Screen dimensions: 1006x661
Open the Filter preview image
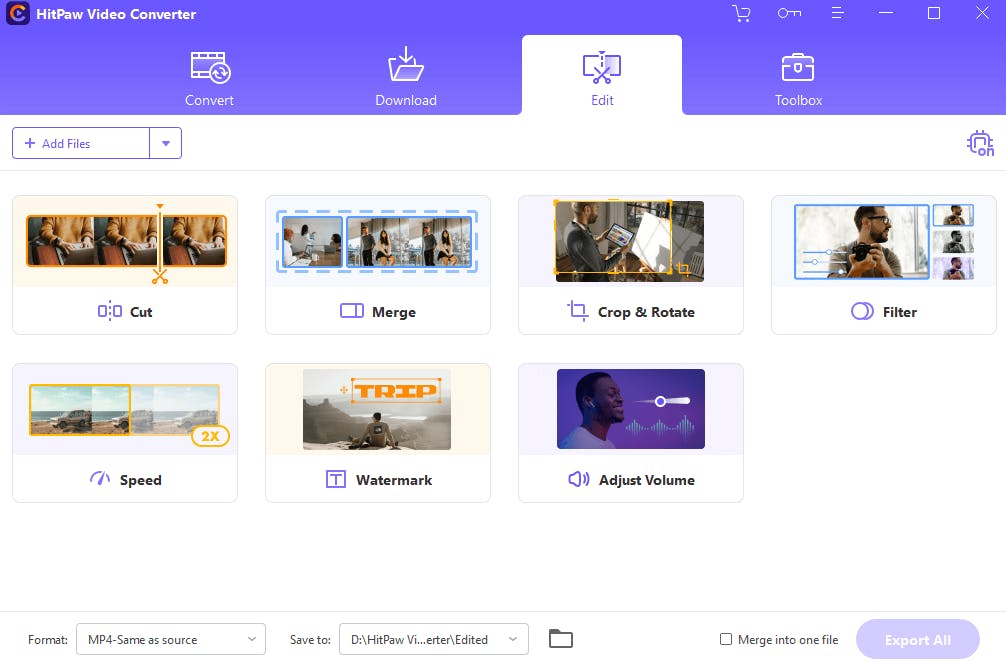click(x=883, y=241)
